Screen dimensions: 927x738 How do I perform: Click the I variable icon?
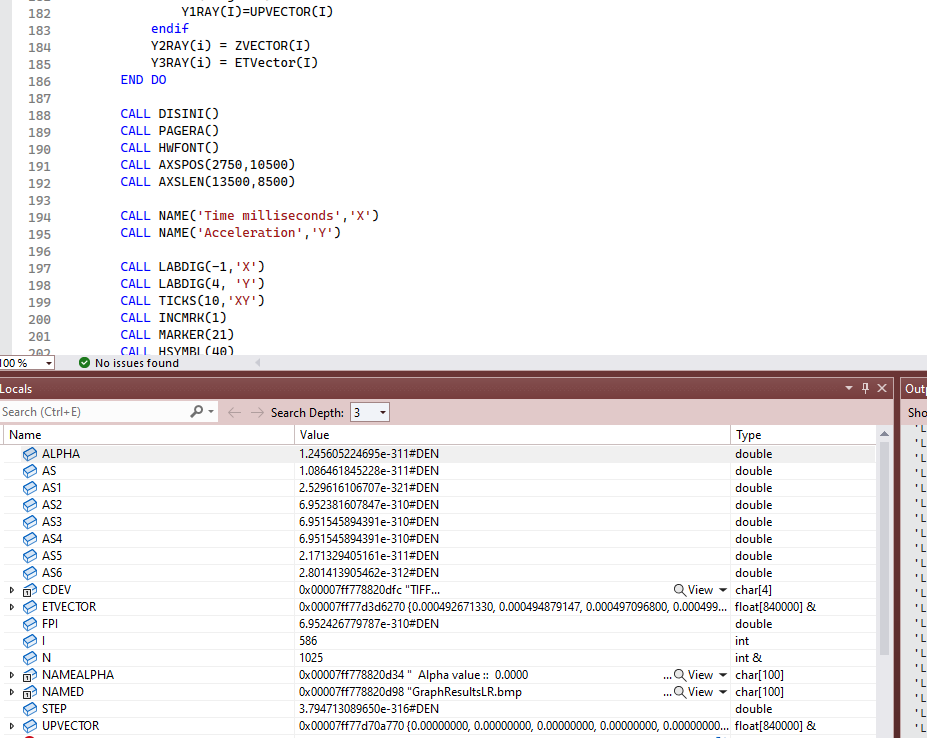click(30, 641)
